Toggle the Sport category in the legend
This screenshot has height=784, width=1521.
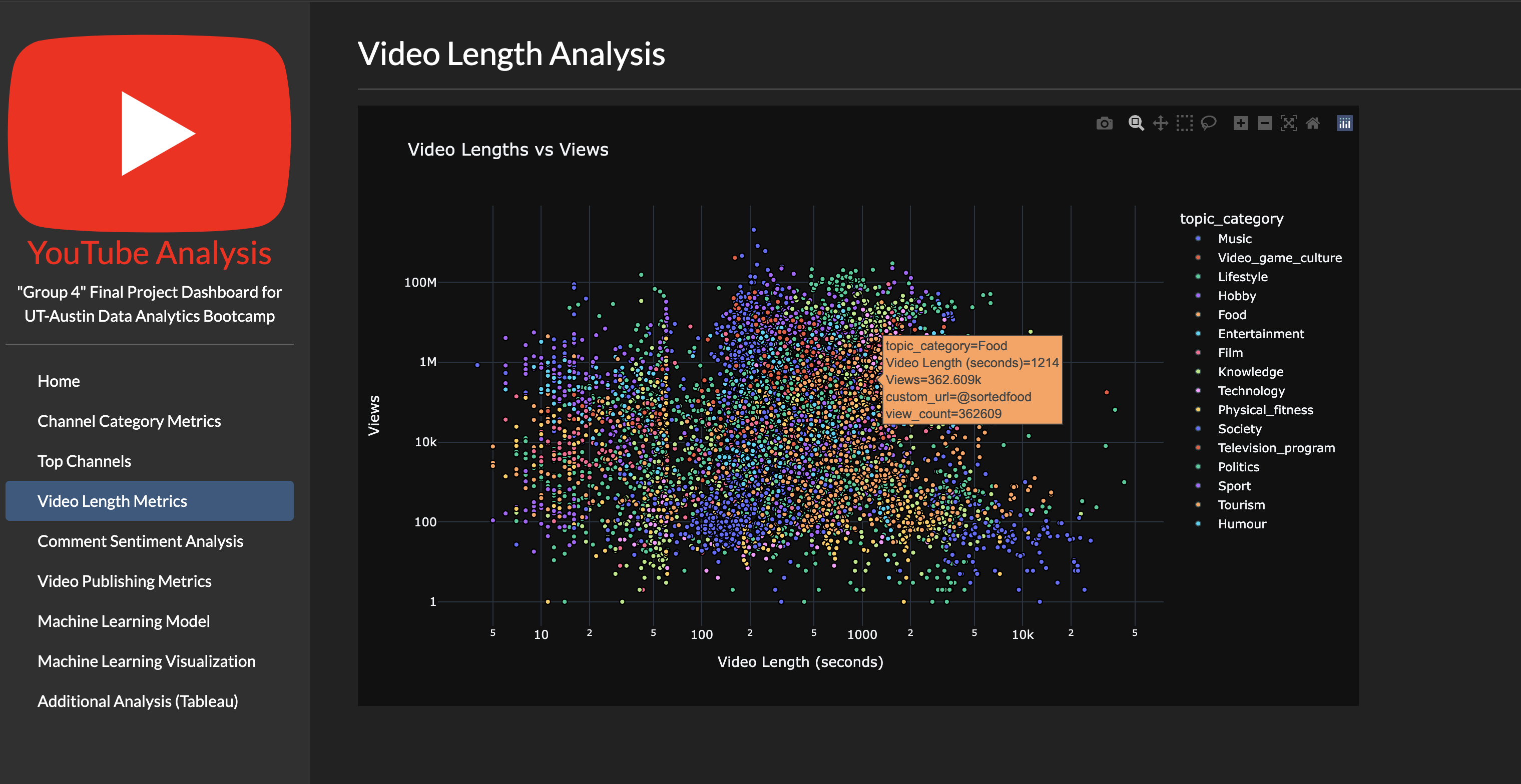point(1234,485)
